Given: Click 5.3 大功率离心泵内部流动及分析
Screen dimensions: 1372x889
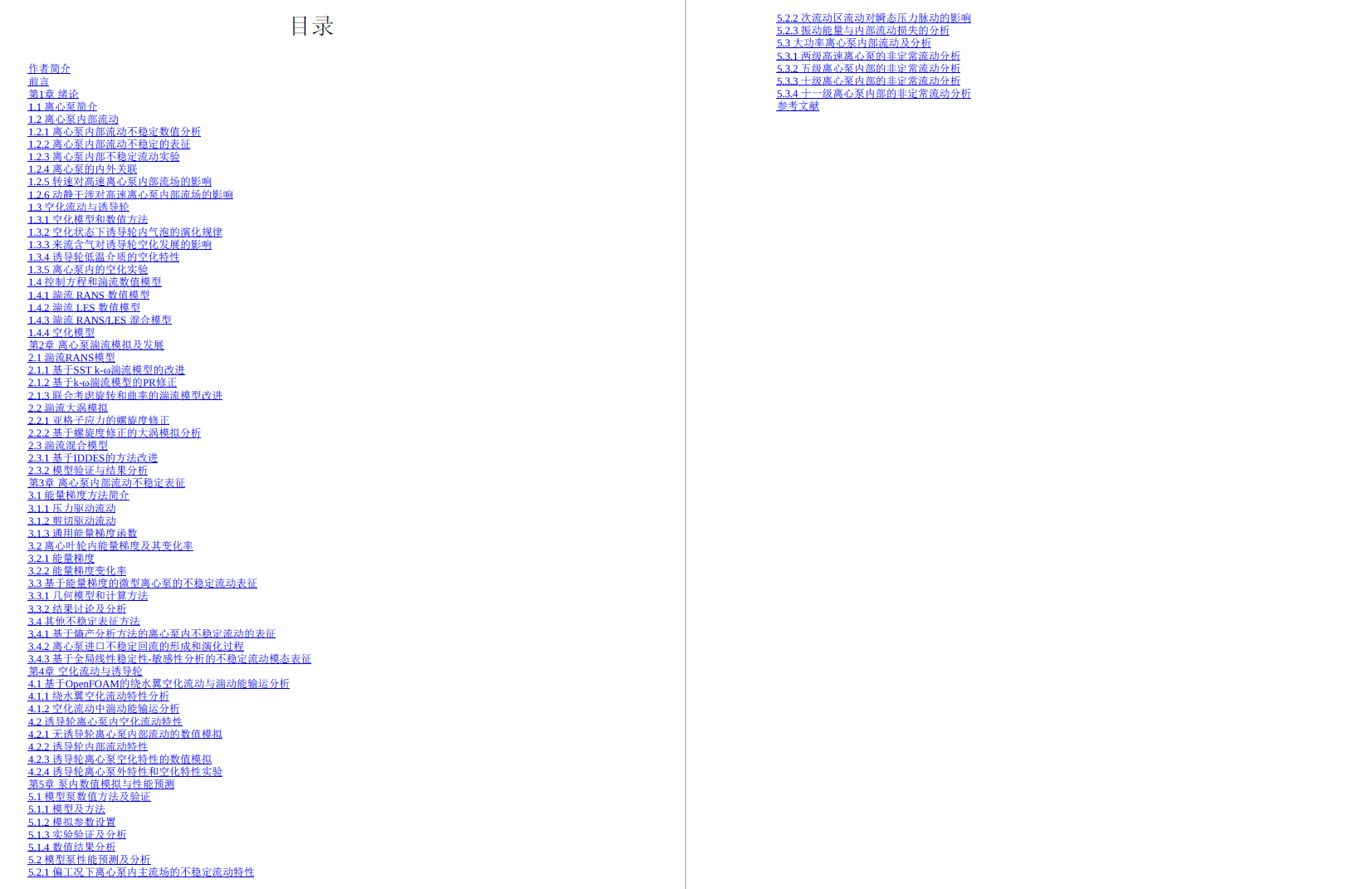Looking at the screenshot, I should 853,43.
